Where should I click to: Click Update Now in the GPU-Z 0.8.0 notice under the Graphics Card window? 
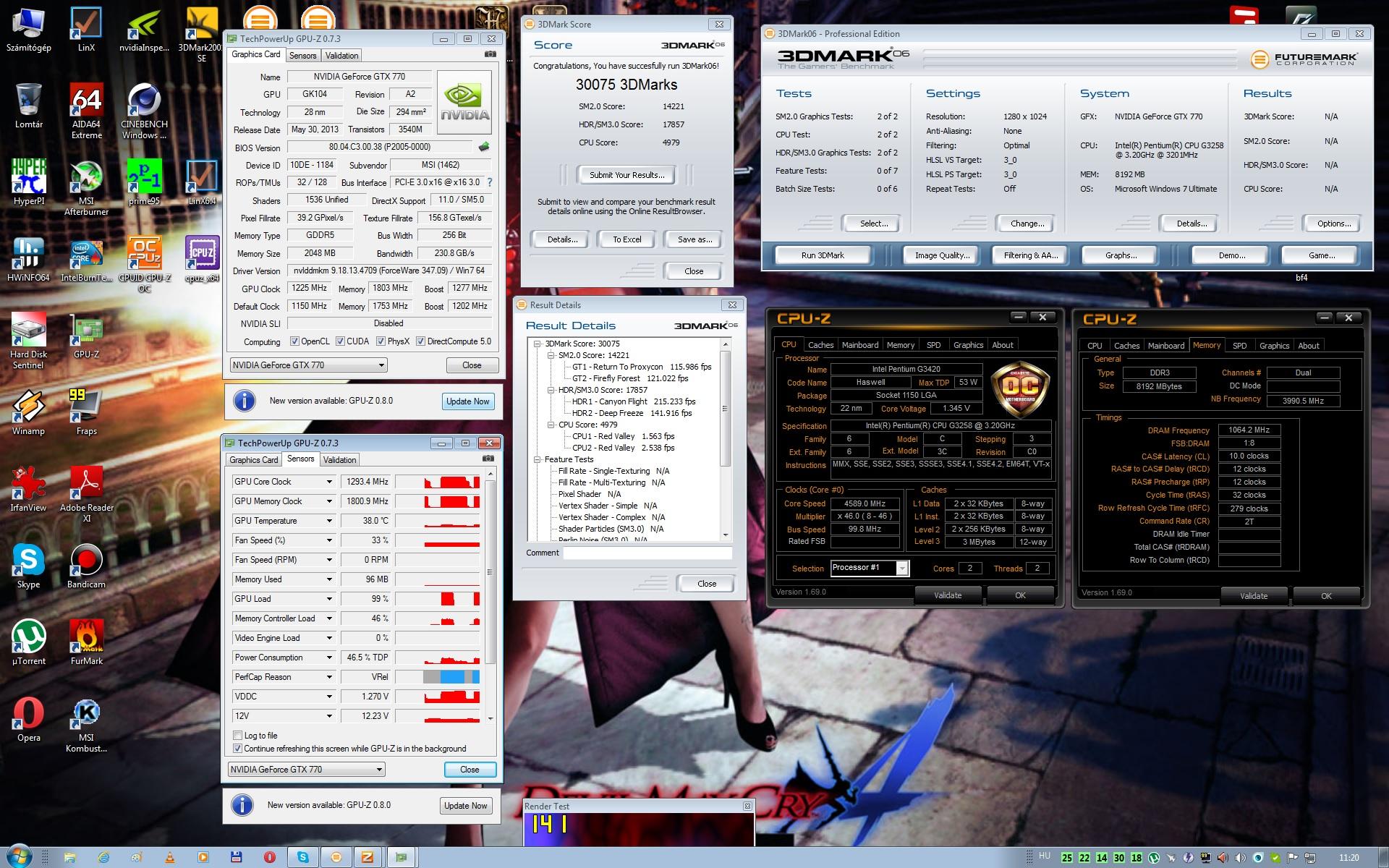468,401
